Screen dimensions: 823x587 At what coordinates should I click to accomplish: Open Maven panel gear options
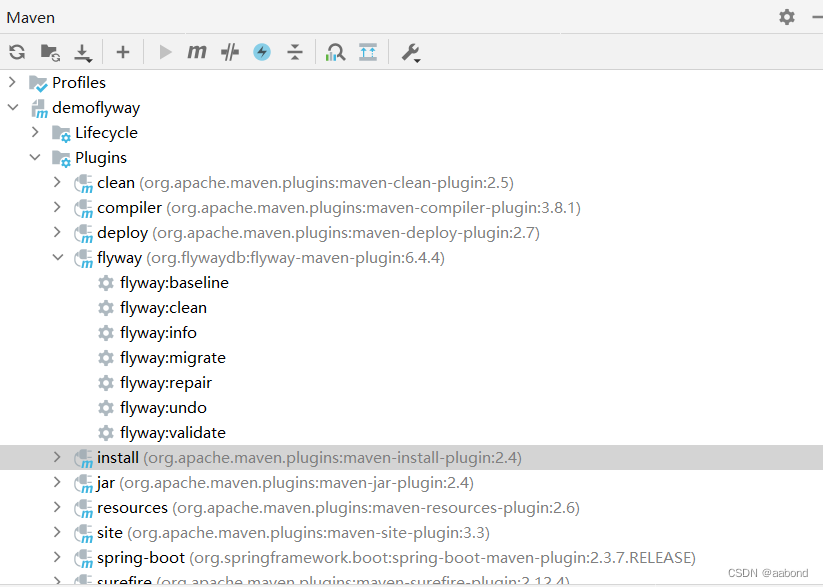[786, 17]
